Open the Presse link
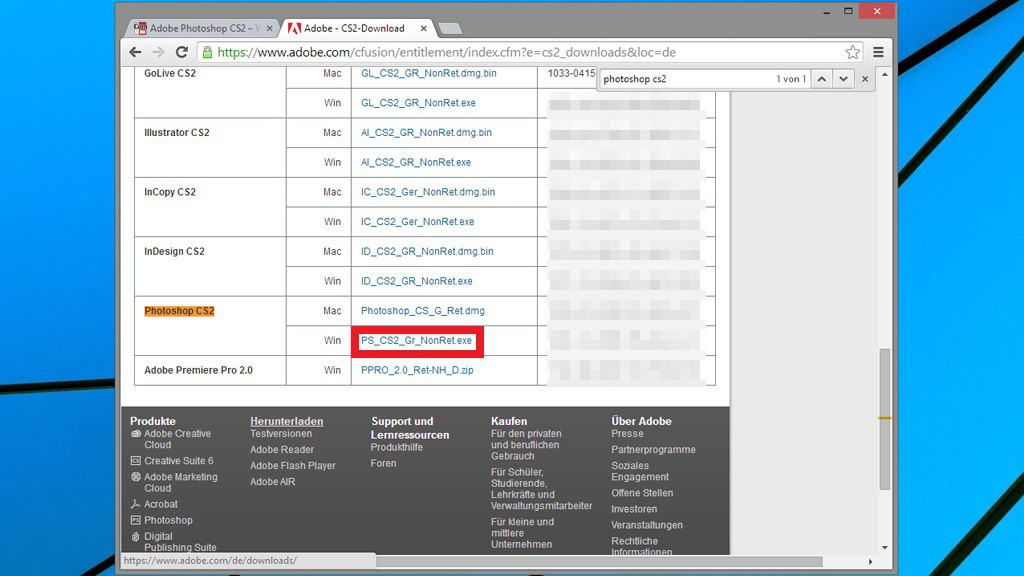The width and height of the screenshot is (1024, 576). 627,434
